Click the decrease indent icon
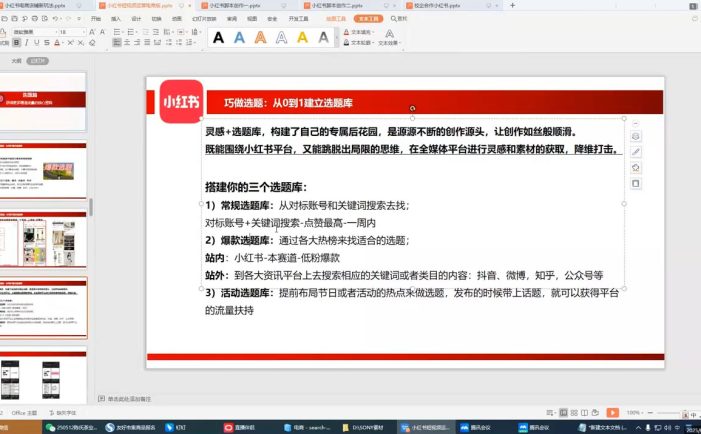This screenshot has width=701, height=434. tap(146, 32)
